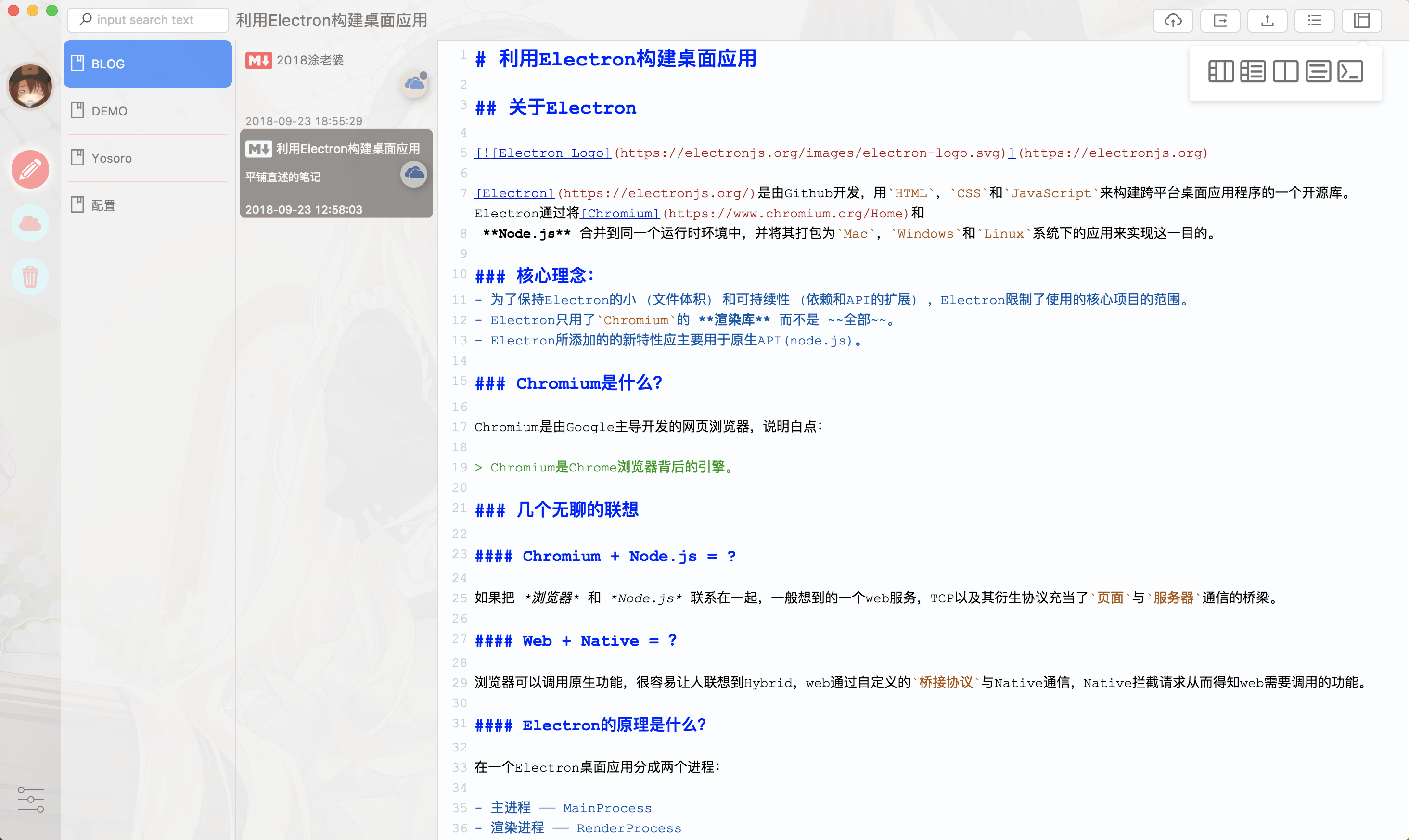Select the three-column layout mode

point(1220,71)
